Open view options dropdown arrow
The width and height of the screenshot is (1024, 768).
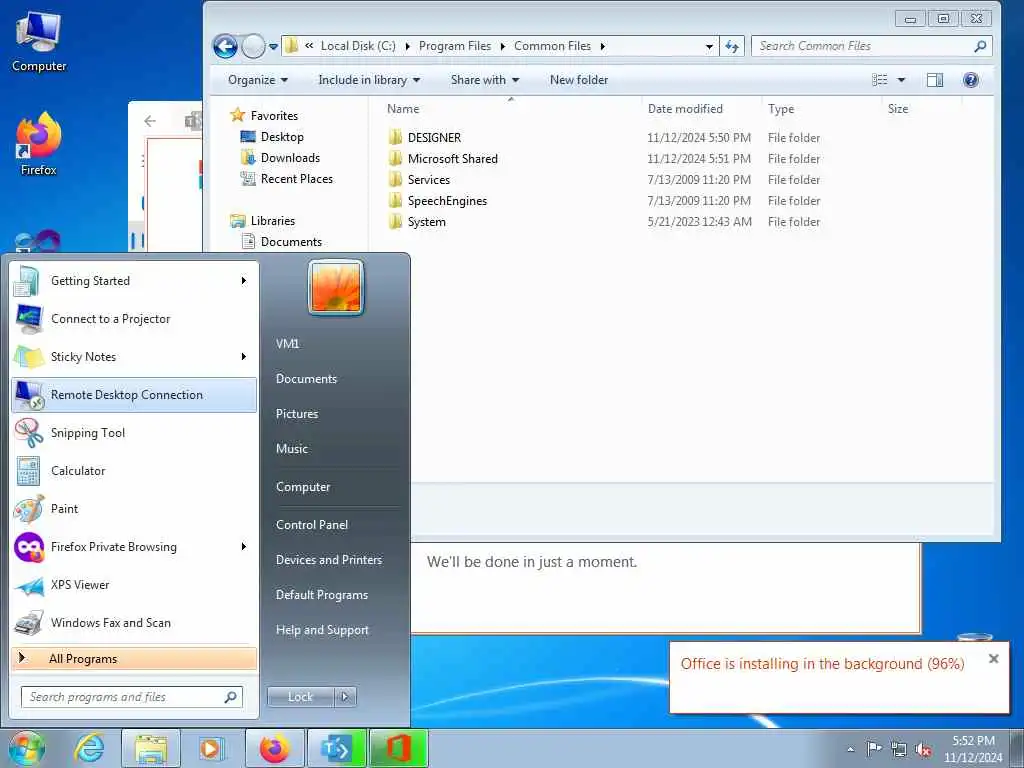[x=901, y=80]
